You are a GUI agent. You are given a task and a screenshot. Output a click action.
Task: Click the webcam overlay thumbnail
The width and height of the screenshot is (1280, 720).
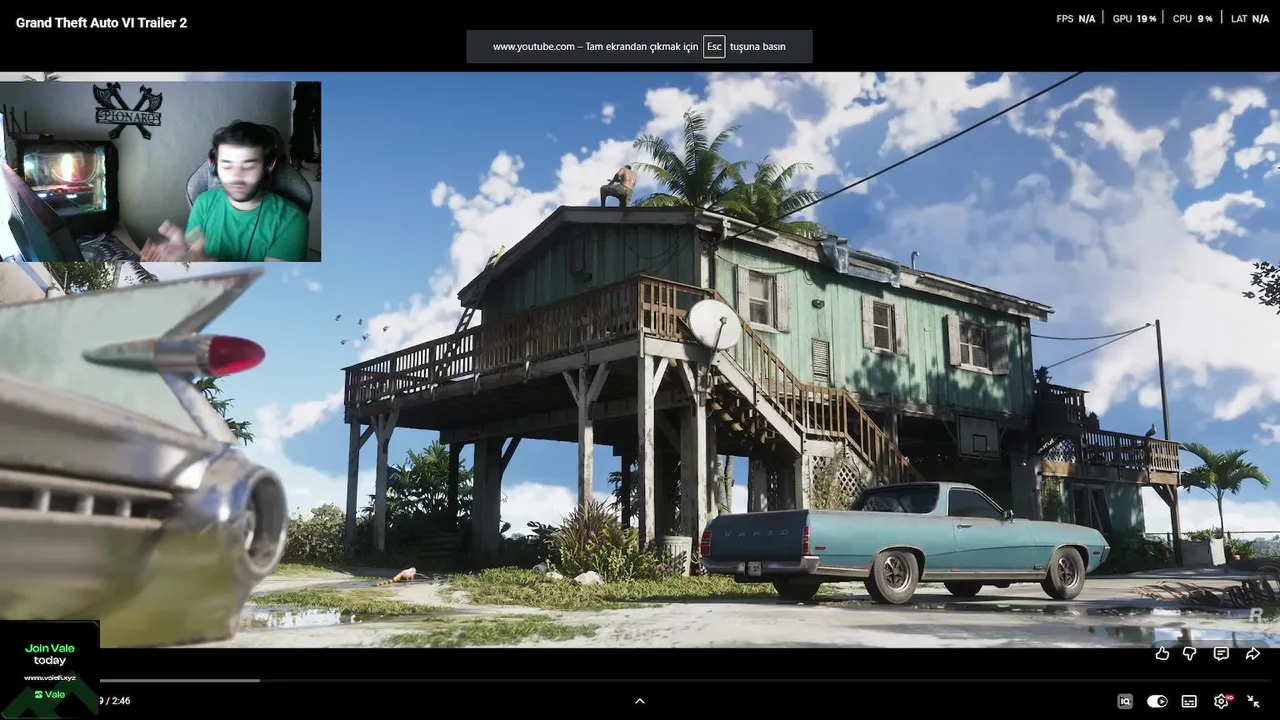tap(160, 171)
